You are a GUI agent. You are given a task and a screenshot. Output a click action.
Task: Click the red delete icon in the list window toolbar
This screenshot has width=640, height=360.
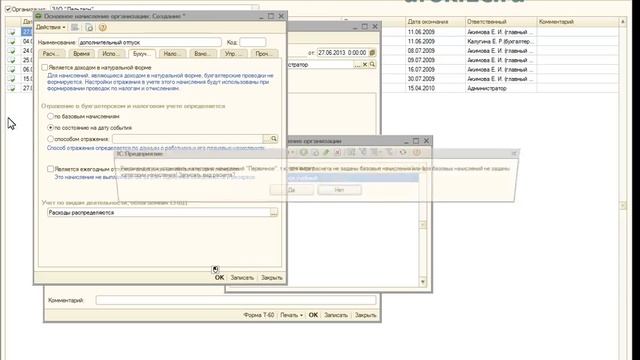coord(338,152)
